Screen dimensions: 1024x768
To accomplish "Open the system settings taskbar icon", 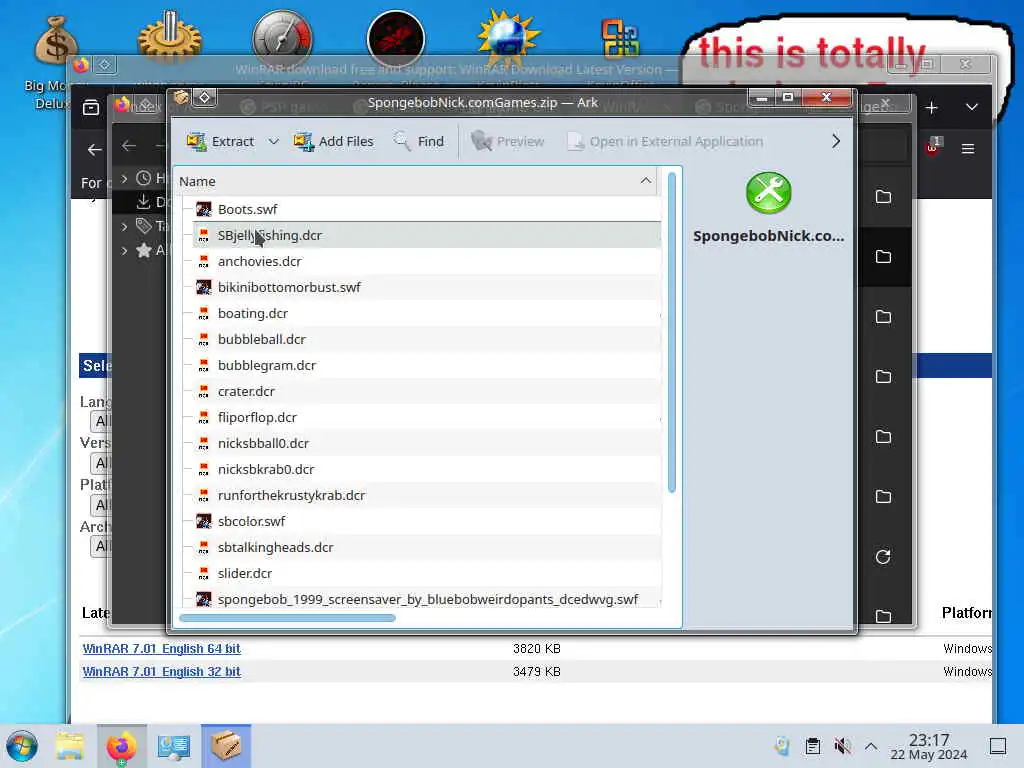I will 174,746.
